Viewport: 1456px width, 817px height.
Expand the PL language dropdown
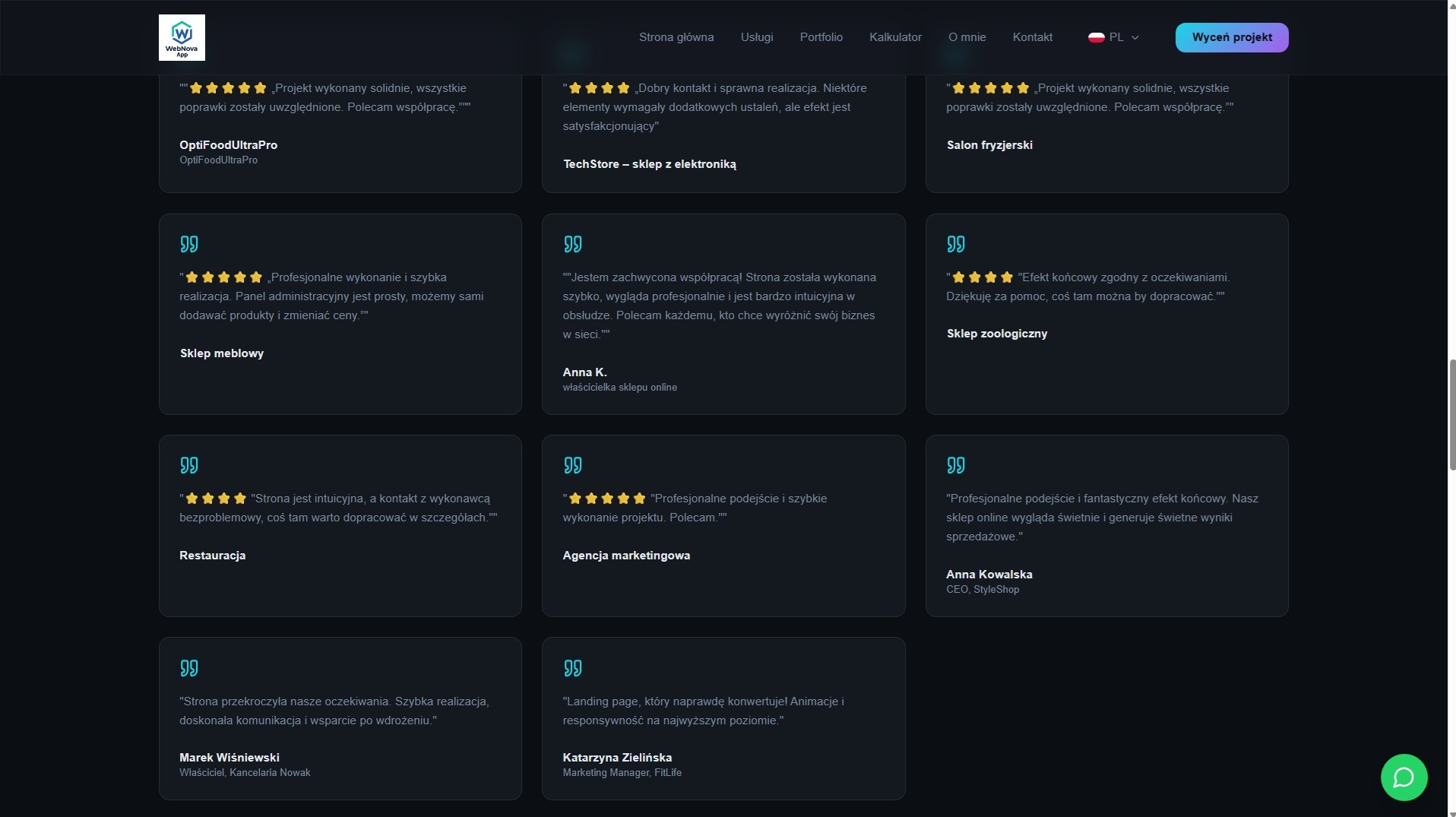[1115, 37]
